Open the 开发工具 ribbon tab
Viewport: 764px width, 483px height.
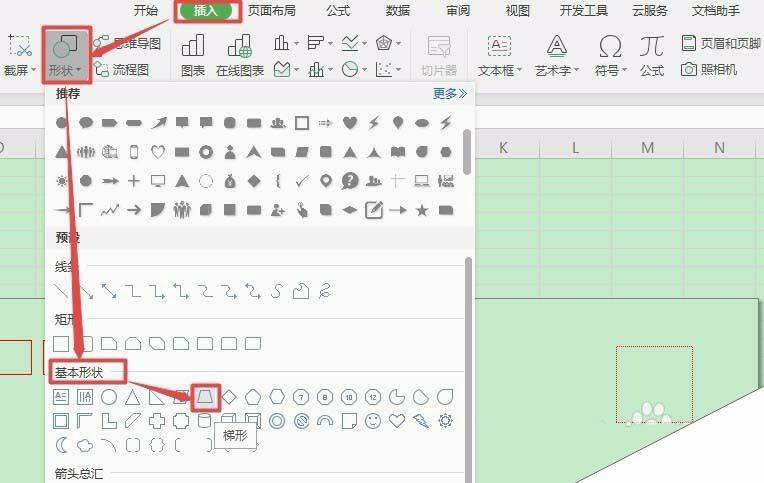[x=583, y=11]
